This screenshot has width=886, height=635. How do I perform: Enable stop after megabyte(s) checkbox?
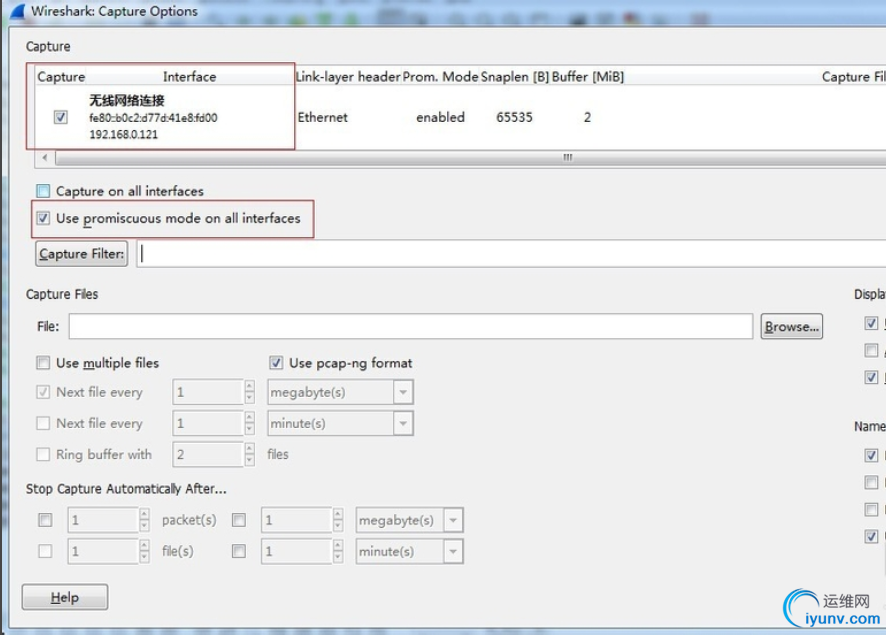239,520
